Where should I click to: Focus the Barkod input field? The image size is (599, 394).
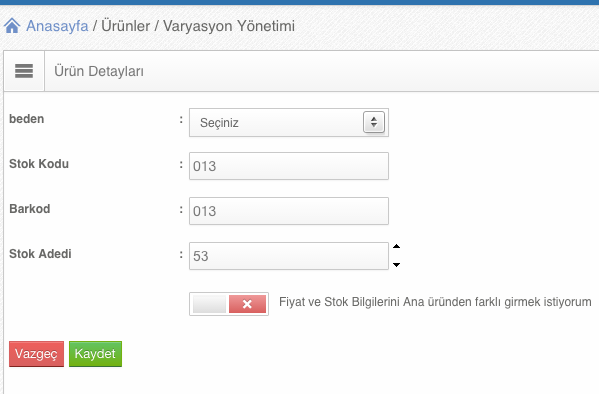289,211
